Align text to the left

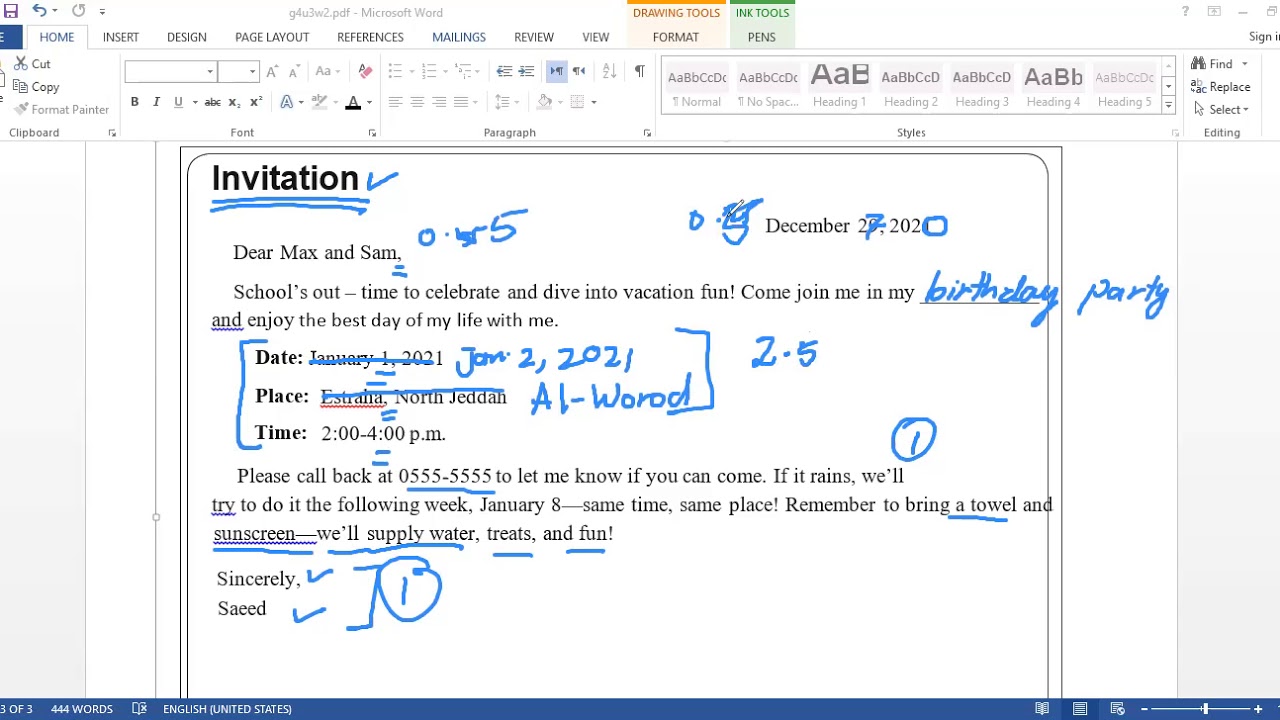395,102
